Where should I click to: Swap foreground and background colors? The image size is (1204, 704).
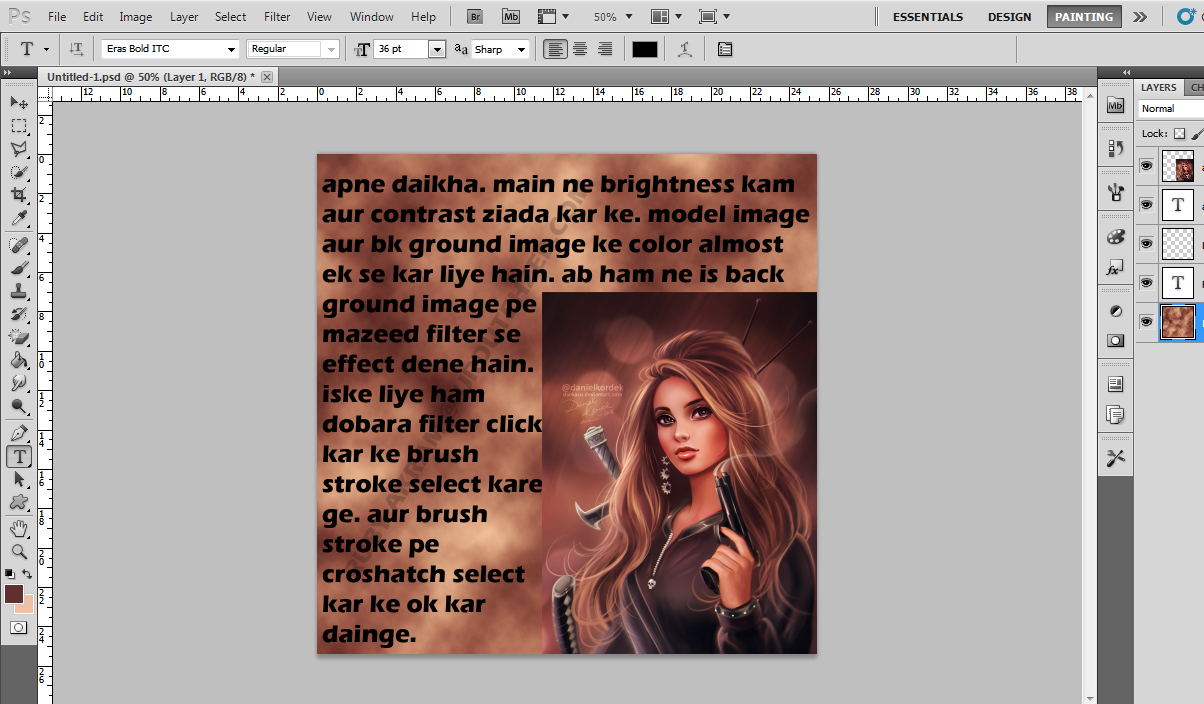[27, 574]
